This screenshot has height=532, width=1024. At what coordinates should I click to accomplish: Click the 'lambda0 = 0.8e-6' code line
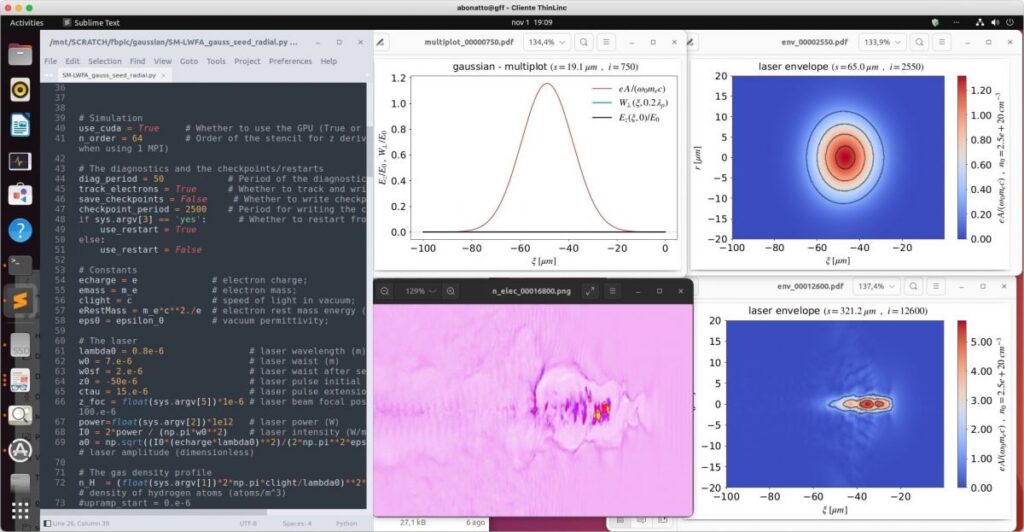[121, 351]
